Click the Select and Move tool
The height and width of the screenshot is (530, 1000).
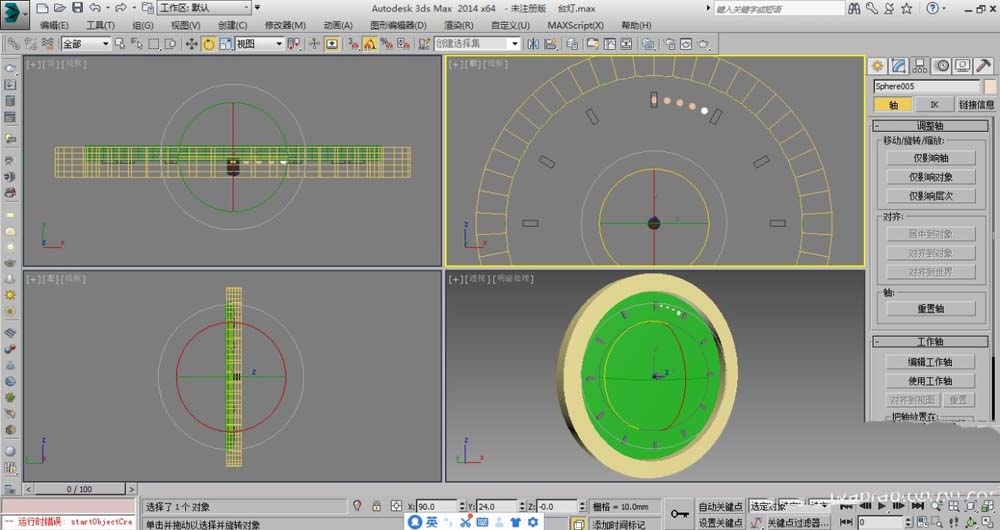pyautogui.click(x=191, y=44)
